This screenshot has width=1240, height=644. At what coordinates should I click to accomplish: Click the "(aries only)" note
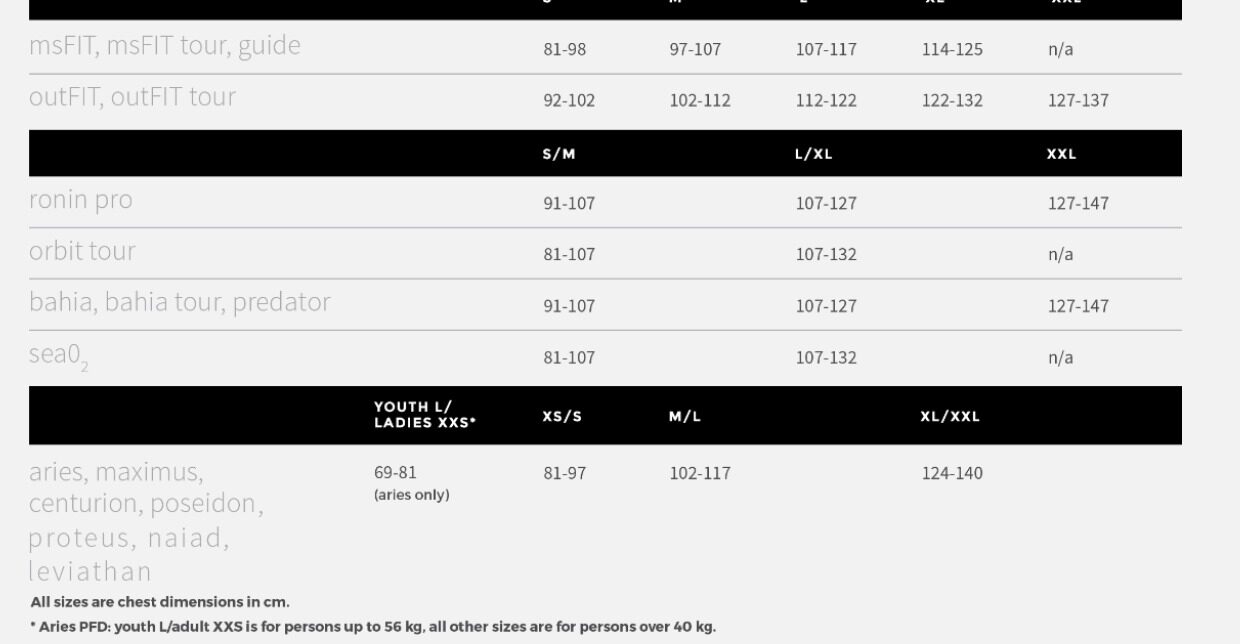[411, 495]
